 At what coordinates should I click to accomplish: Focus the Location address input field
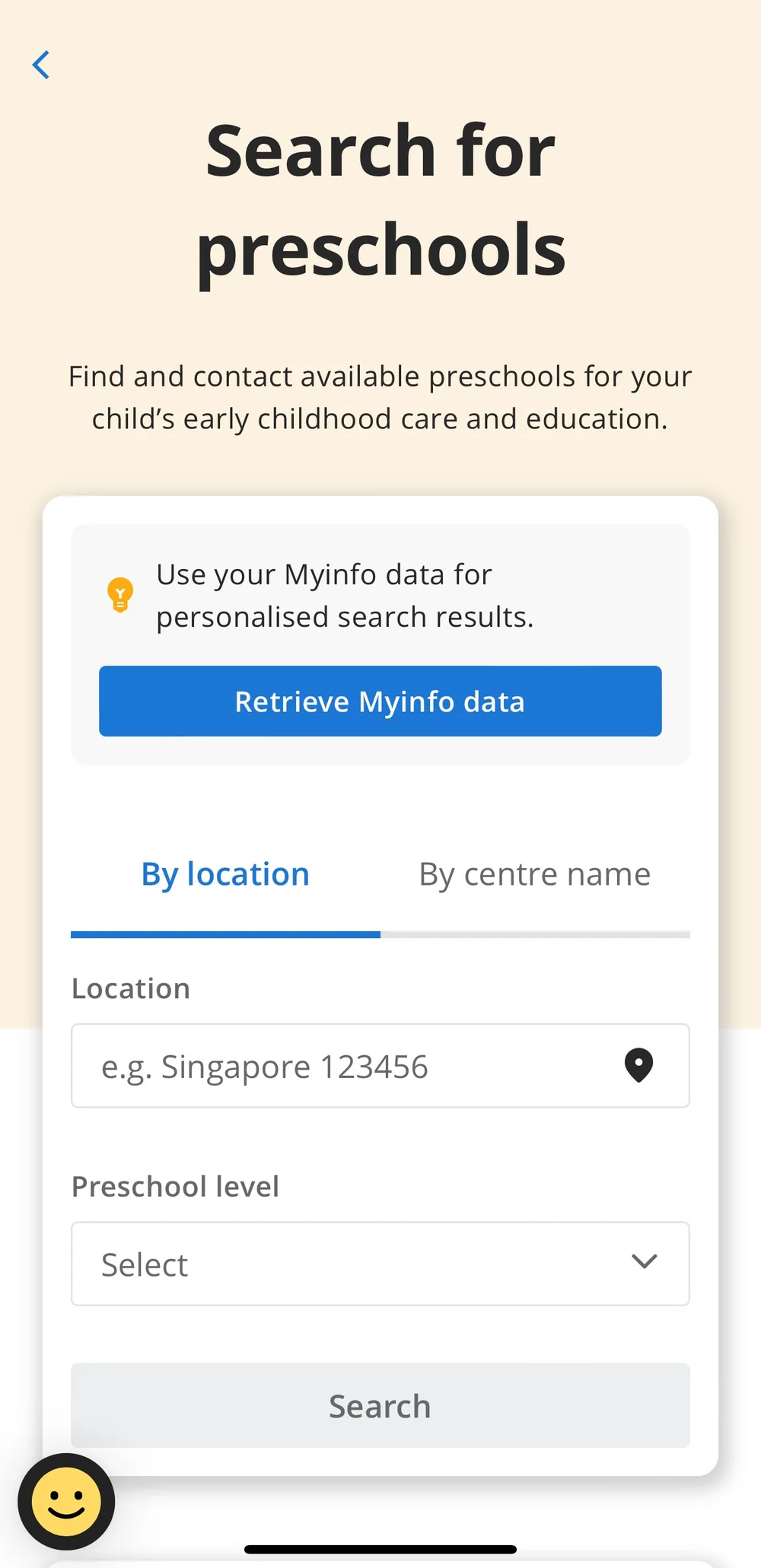coord(342,1066)
